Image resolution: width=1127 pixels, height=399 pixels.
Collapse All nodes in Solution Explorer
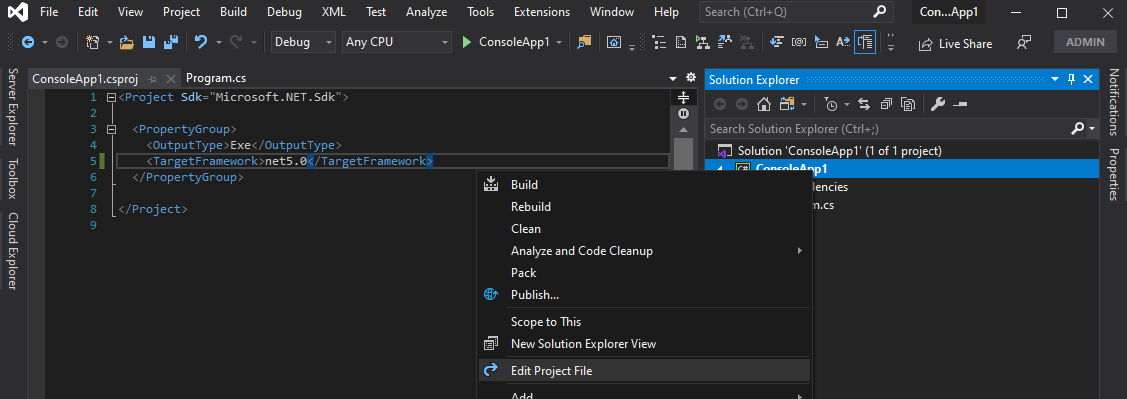coord(886,105)
